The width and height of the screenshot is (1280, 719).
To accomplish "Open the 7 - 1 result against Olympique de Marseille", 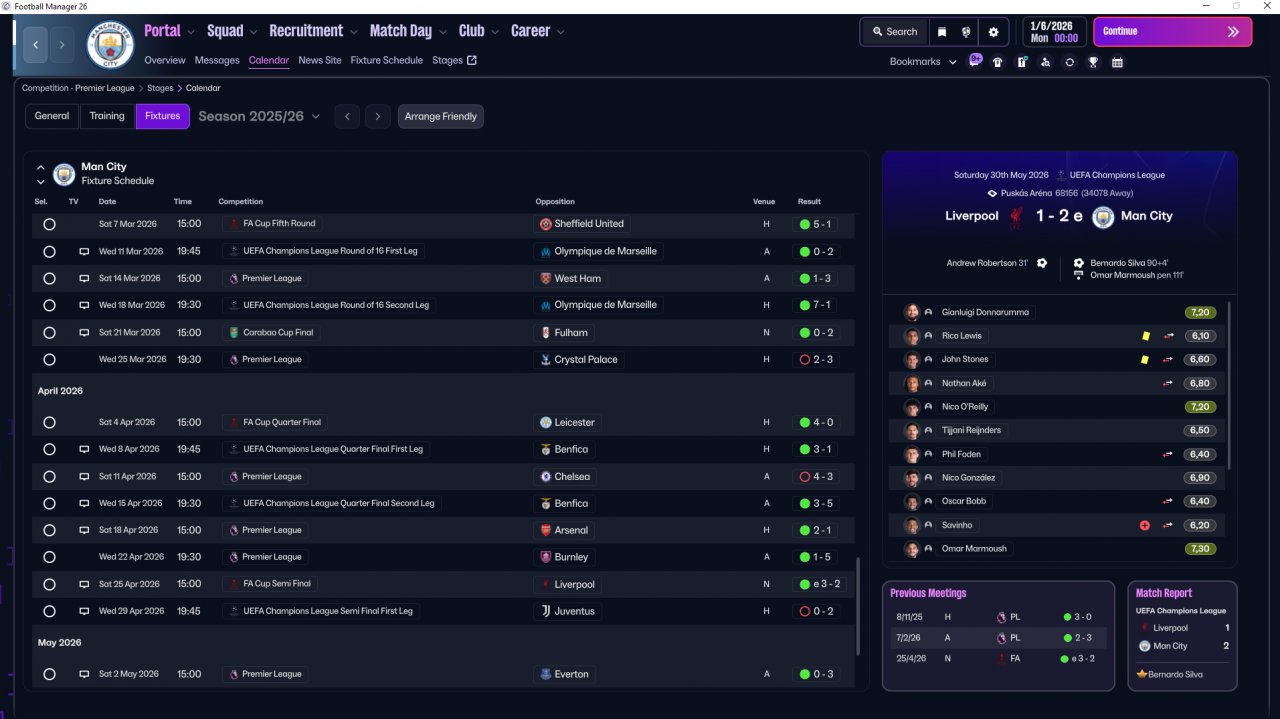I will click(x=816, y=305).
